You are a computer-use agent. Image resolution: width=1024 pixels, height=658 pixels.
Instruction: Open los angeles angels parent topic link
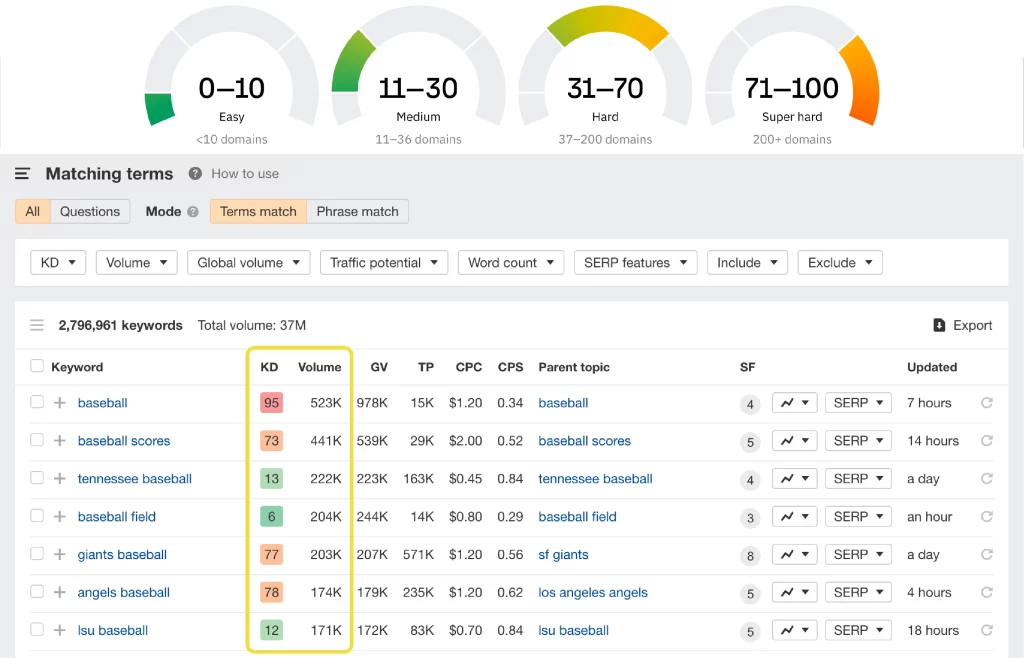593,592
